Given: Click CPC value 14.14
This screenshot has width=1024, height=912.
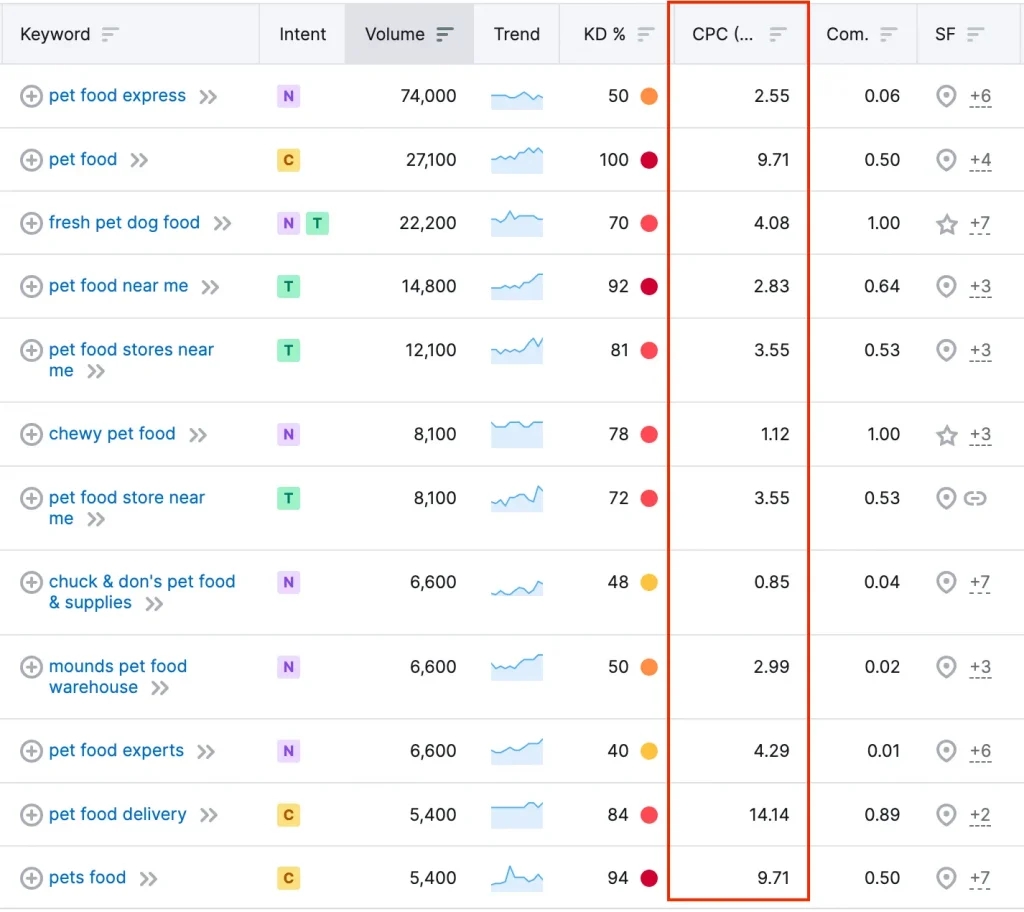Looking at the screenshot, I should (x=769, y=815).
